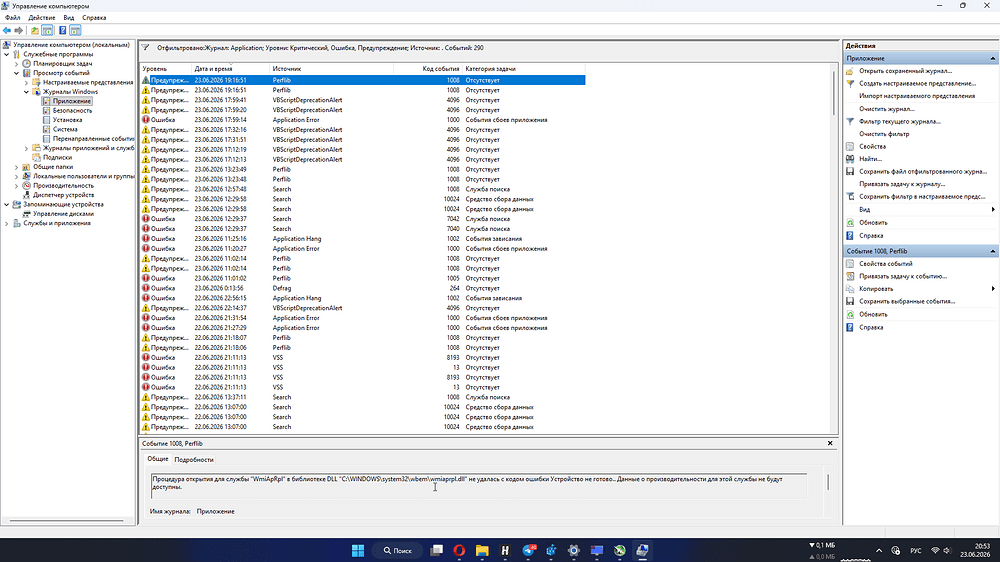Click Сохранить выбранные события action
This screenshot has width=1000, height=562.
pyautogui.click(x=906, y=302)
